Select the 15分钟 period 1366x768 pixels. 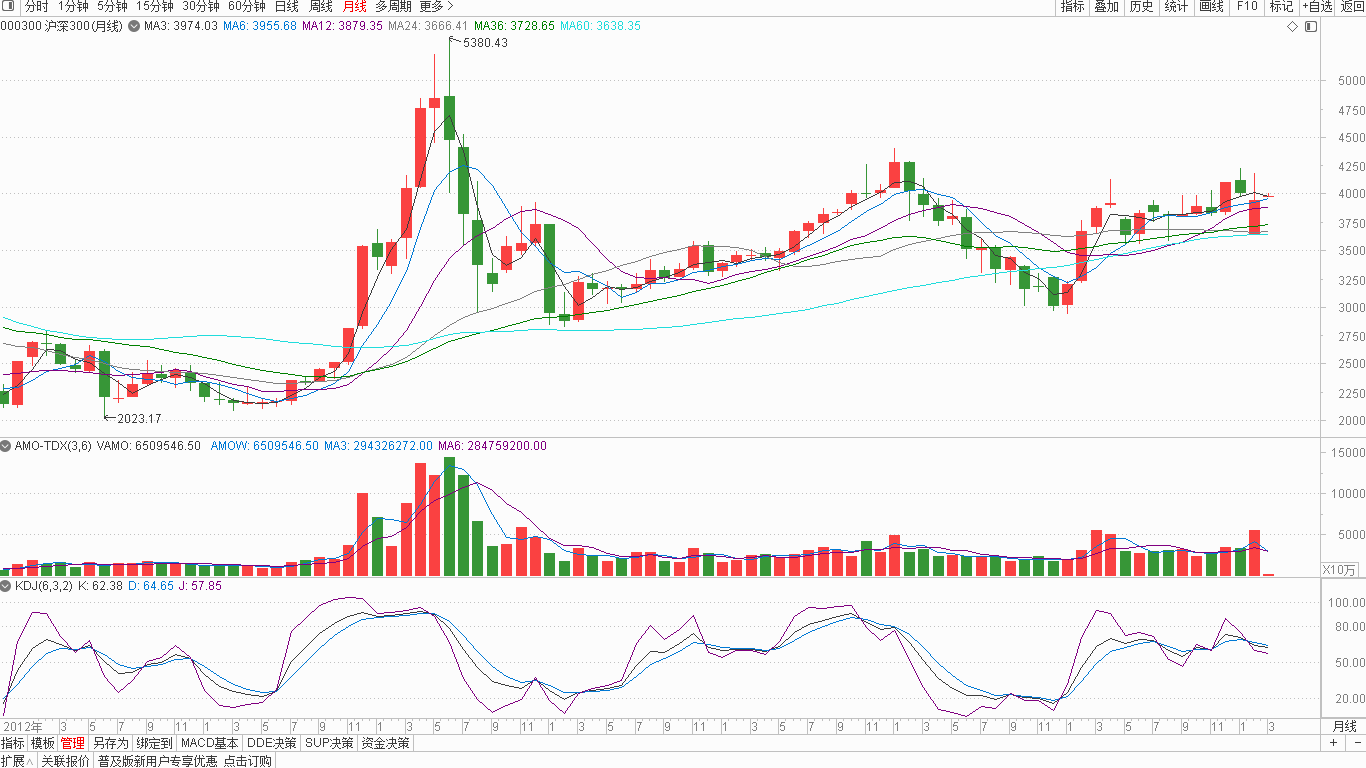point(155,7)
